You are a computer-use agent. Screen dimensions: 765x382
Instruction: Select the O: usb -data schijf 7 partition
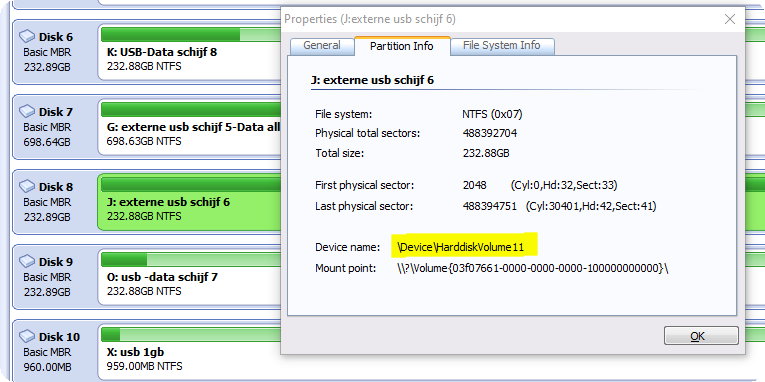coord(189,277)
